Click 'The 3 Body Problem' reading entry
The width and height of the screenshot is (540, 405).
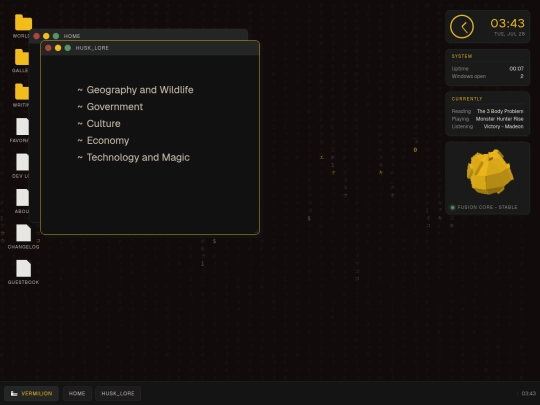pos(500,111)
